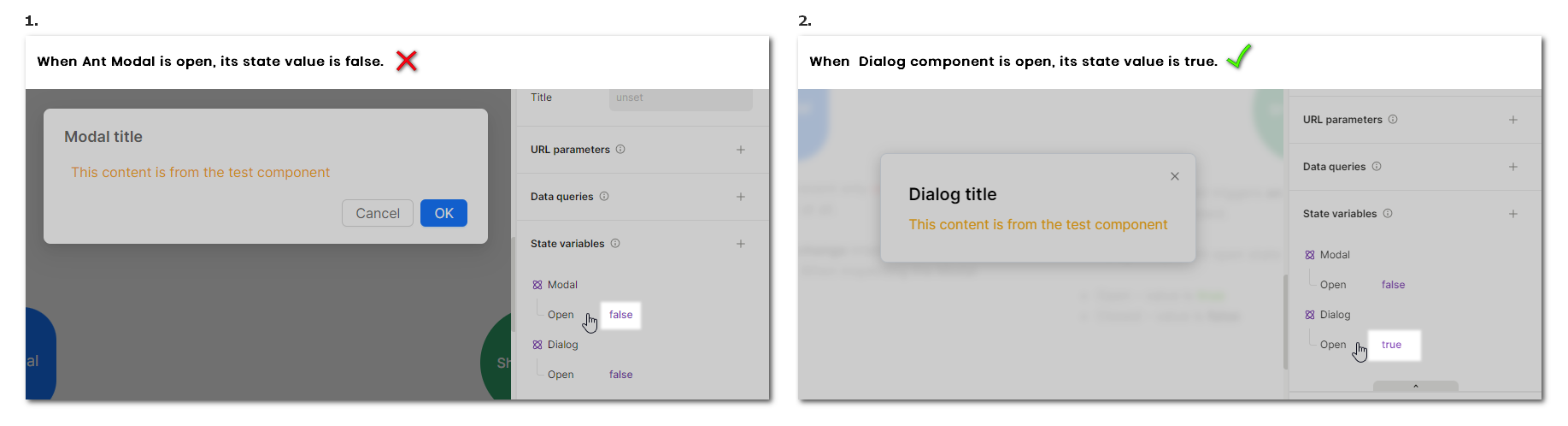The image size is (1568, 426).
Task: Add a data query in screenshot 2
Action: pos(1513,167)
